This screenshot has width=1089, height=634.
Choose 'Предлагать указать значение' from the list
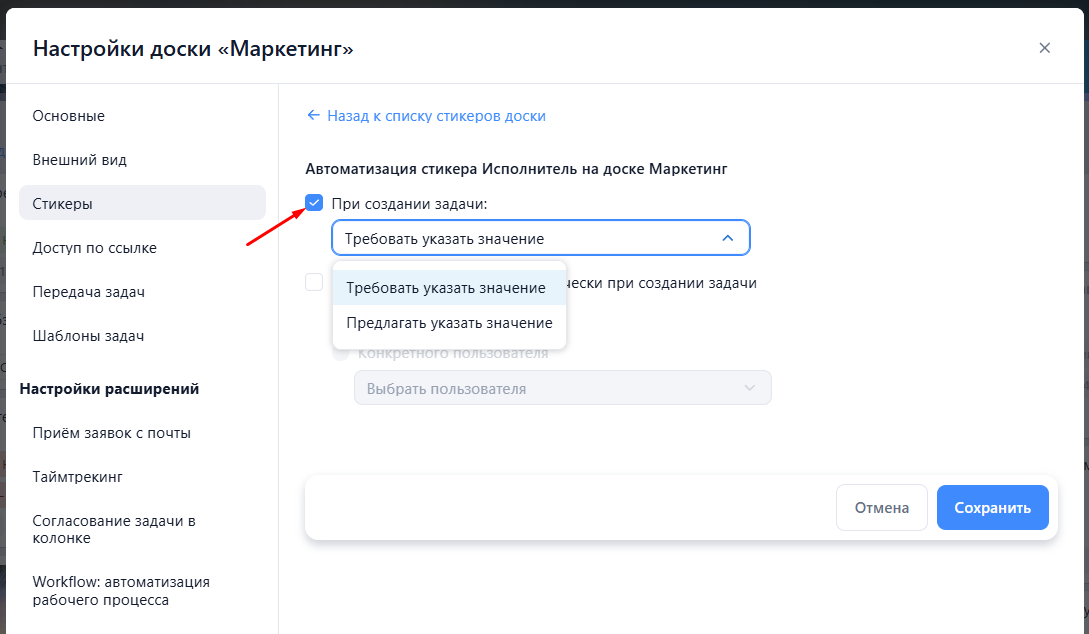pyautogui.click(x=449, y=323)
